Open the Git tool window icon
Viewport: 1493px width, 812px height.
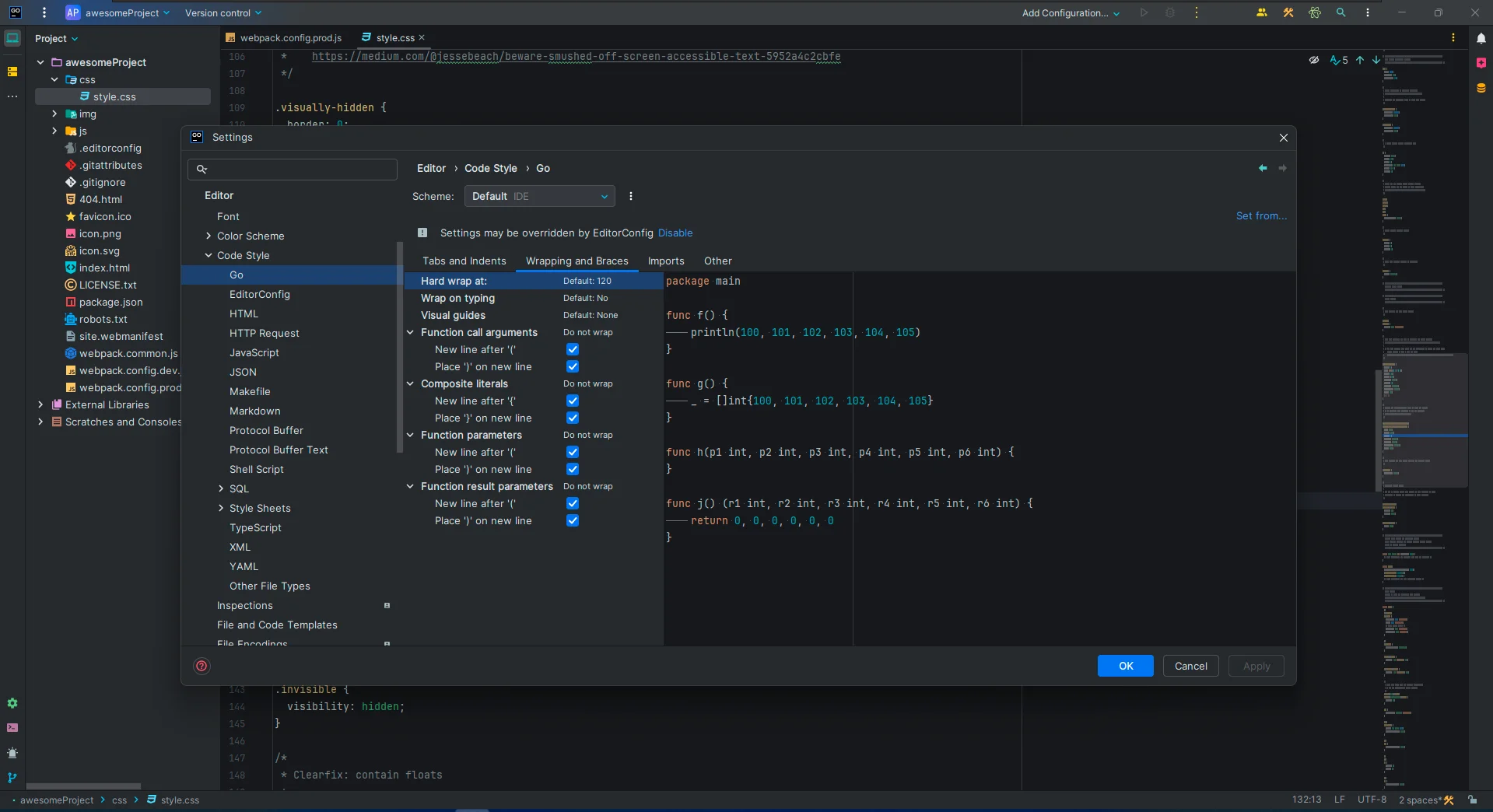pos(12,777)
